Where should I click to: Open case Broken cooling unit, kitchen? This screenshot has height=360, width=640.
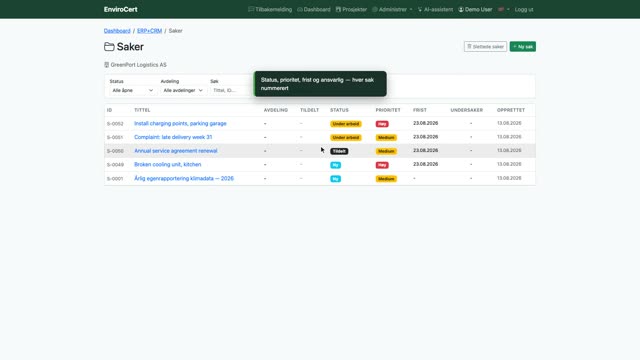pyautogui.click(x=167, y=164)
